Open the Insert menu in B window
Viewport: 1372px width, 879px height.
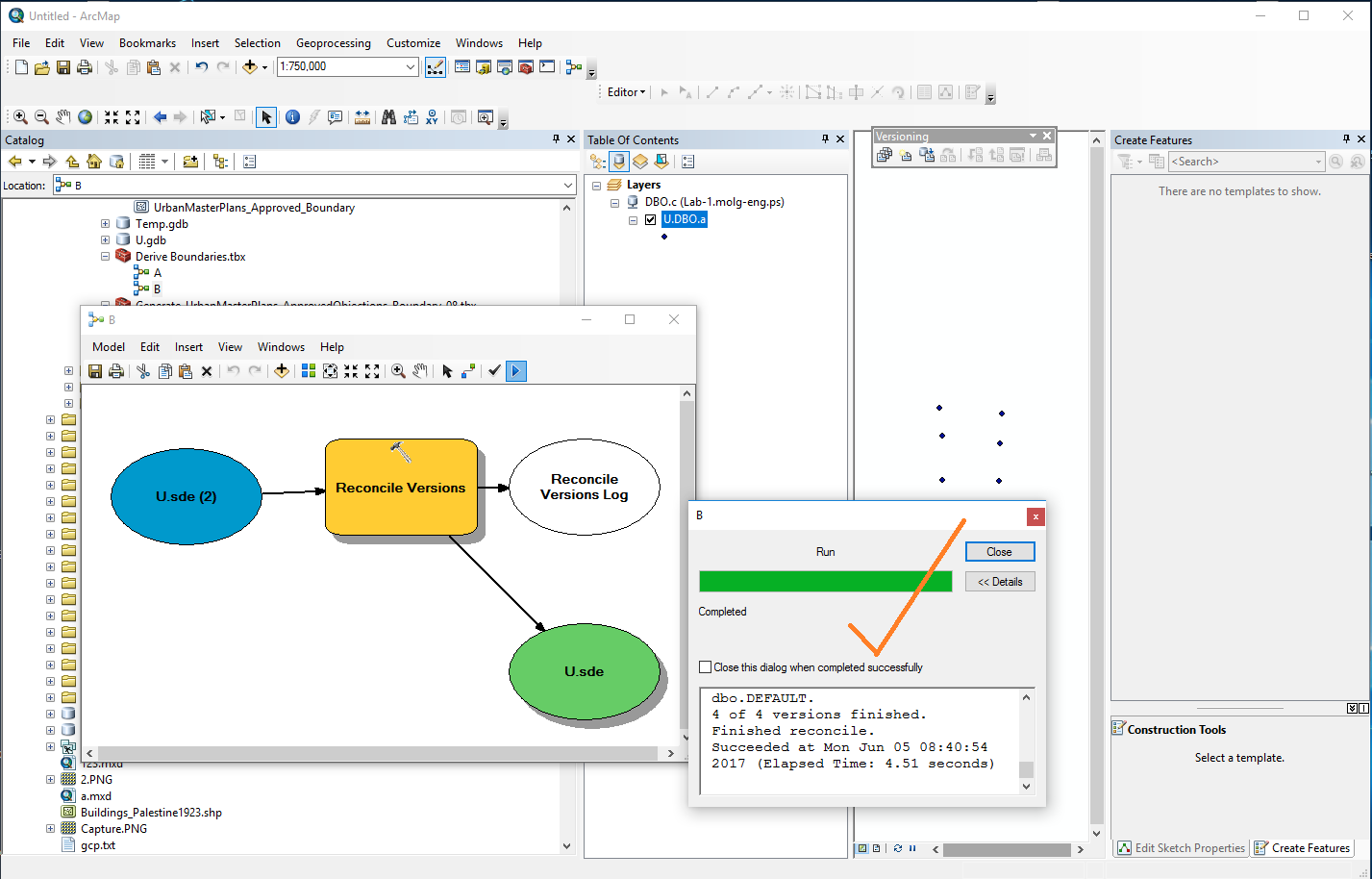point(188,347)
